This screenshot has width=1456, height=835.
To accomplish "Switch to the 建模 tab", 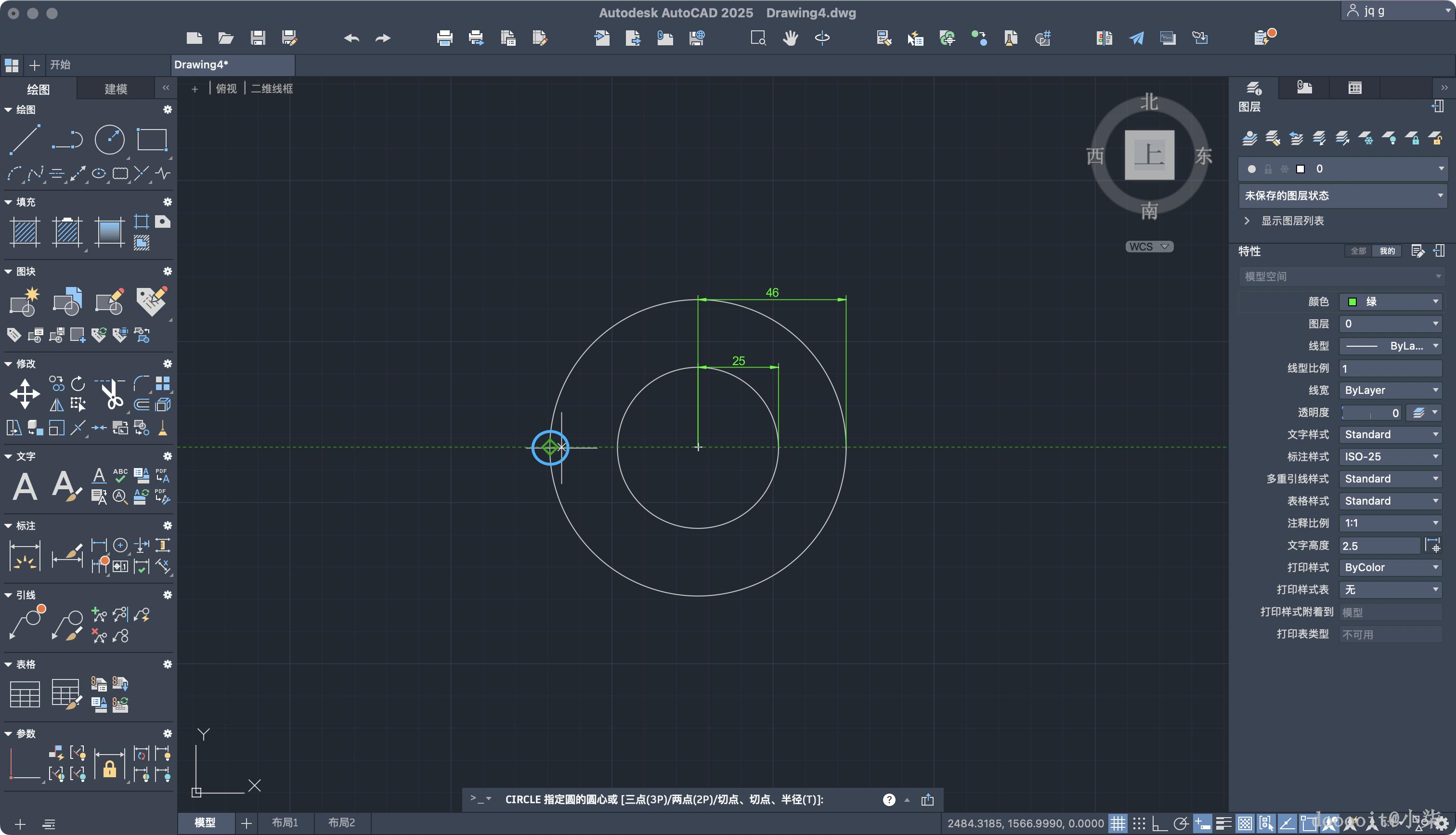I will coord(116,89).
